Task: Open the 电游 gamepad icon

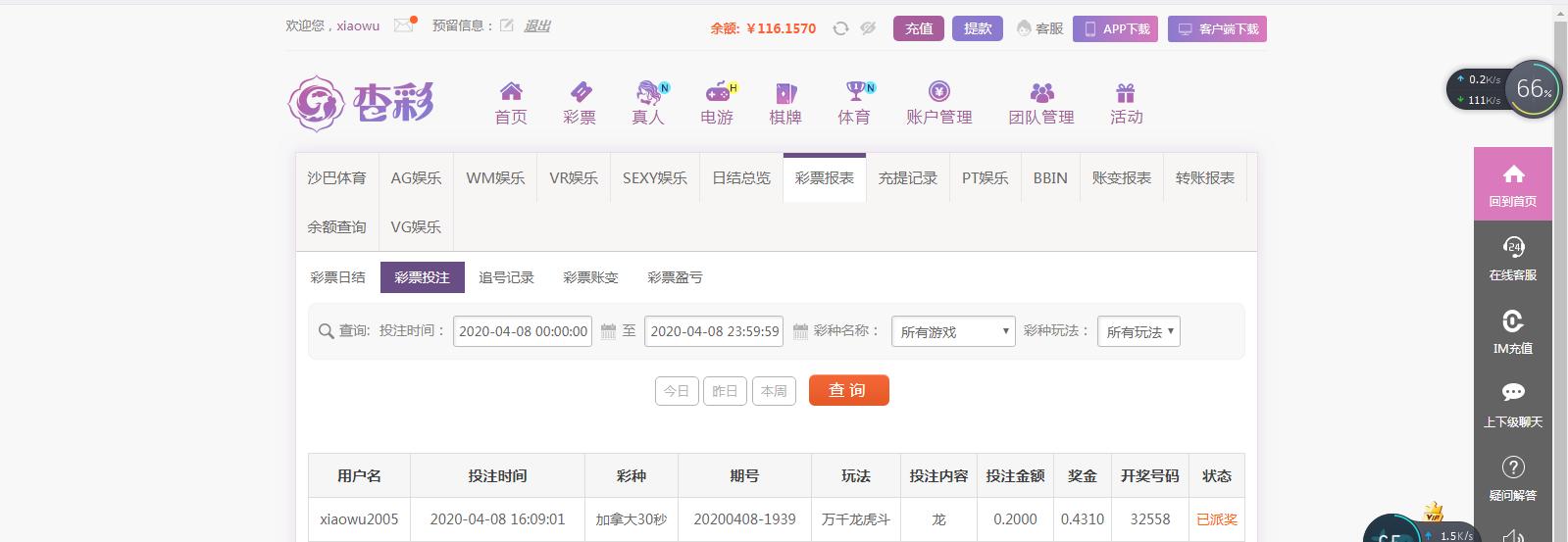Action: [719, 92]
